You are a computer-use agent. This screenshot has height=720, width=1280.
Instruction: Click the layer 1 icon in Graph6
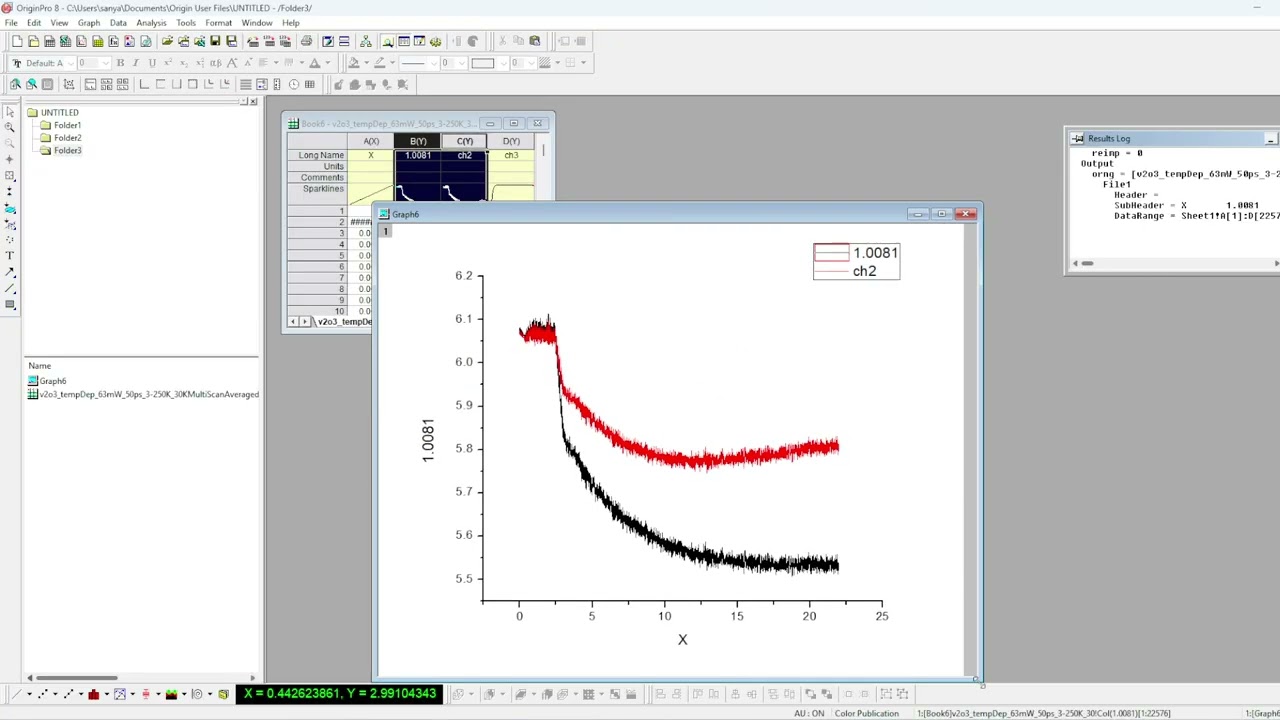click(385, 232)
